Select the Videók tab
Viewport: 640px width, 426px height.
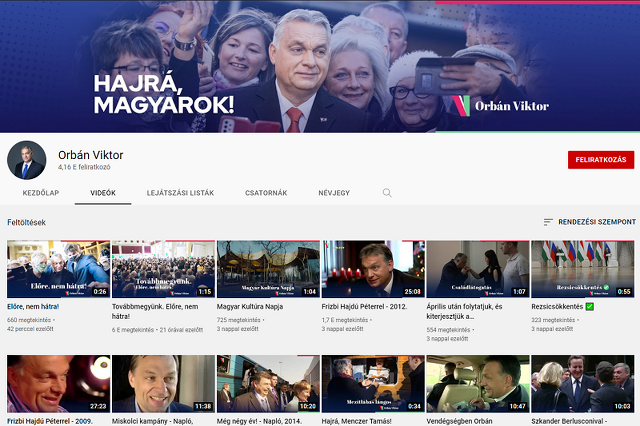(x=103, y=193)
